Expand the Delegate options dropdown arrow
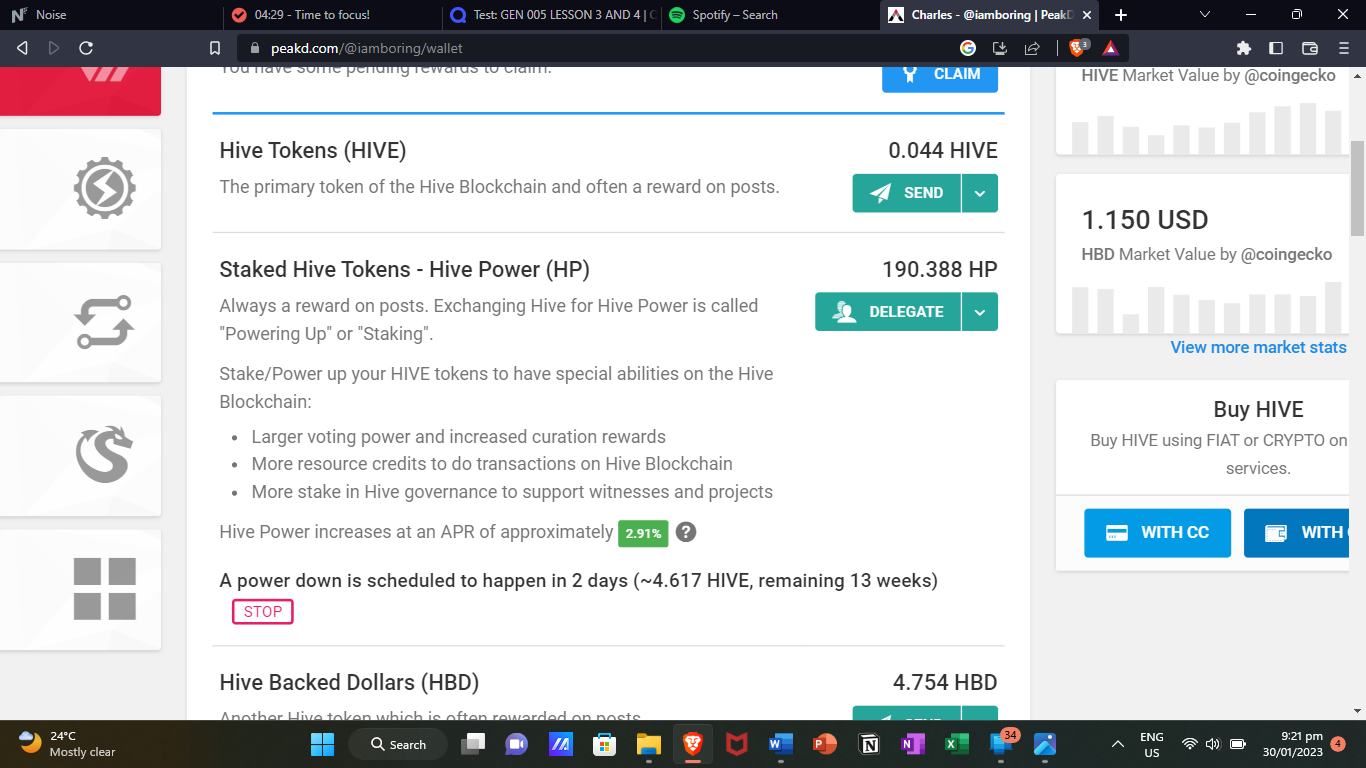The width and height of the screenshot is (1366, 768). coord(980,312)
